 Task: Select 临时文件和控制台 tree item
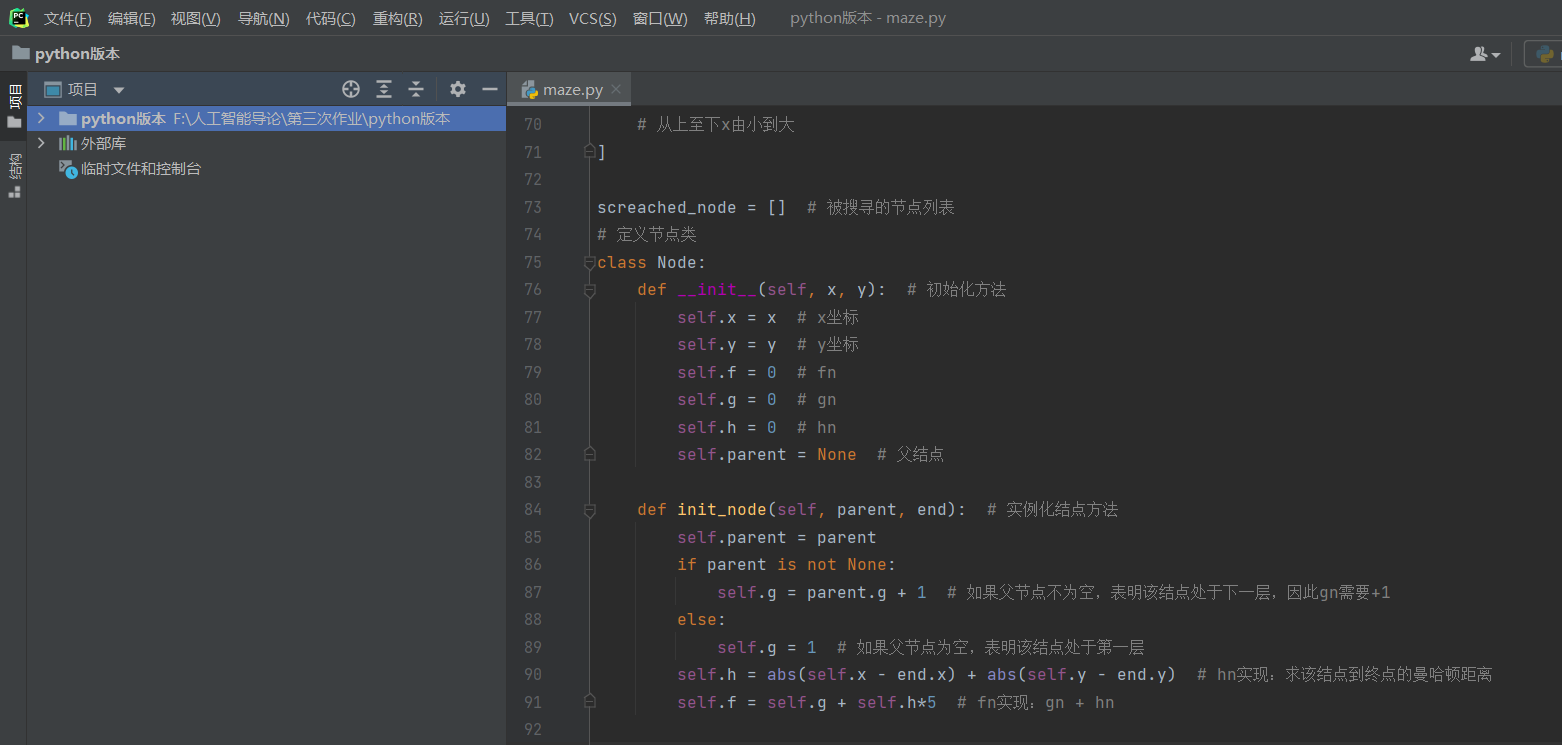[x=141, y=169]
